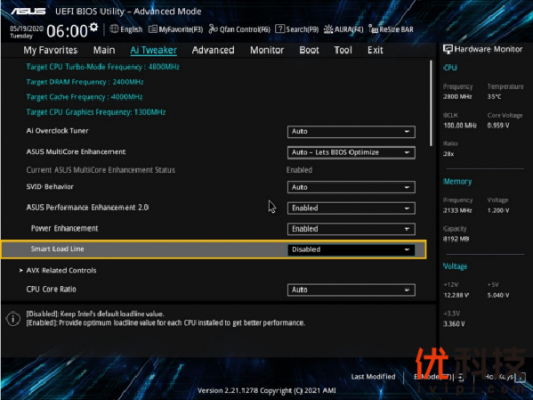Image resolution: width=533 pixels, height=400 pixels.
Task: Click the Power Enhancement label
Action: pos(64,228)
